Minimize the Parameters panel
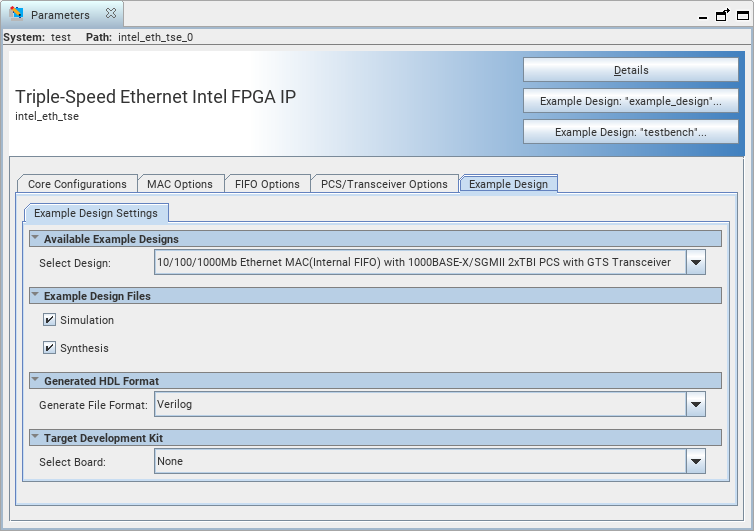This screenshot has width=754, height=531. point(702,15)
